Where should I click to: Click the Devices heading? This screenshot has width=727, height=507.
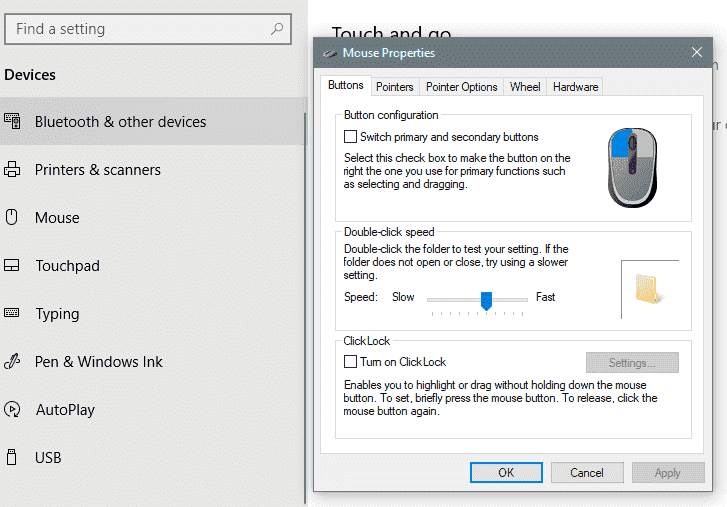click(30, 75)
